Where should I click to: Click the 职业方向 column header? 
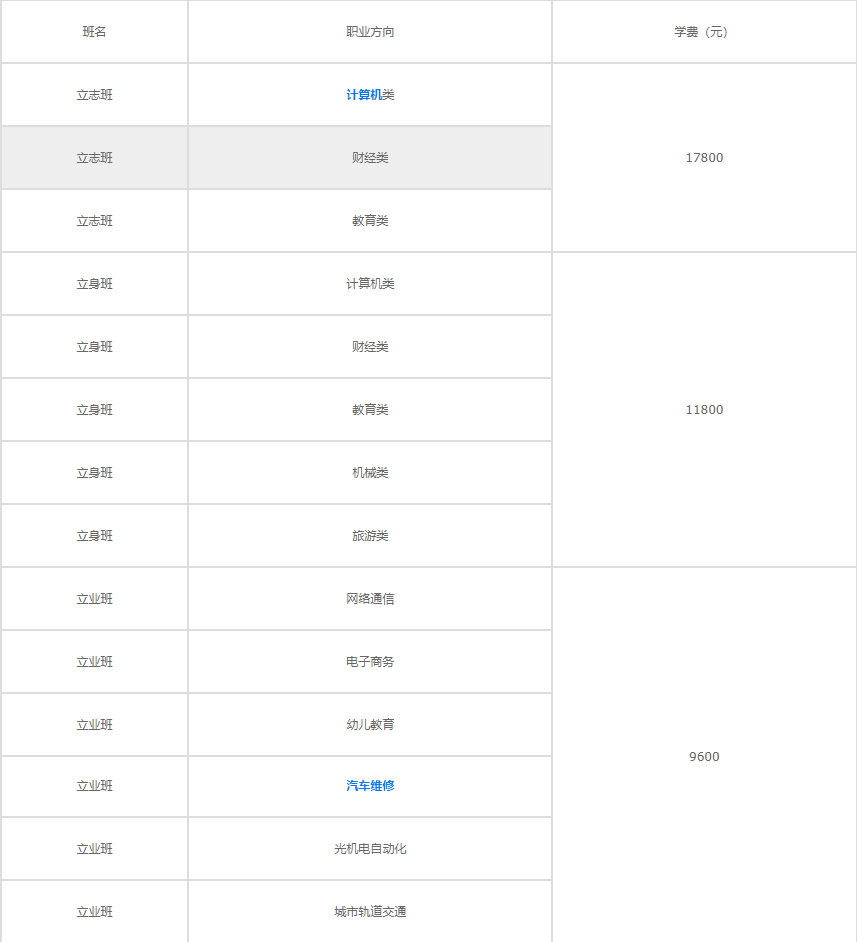click(370, 32)
